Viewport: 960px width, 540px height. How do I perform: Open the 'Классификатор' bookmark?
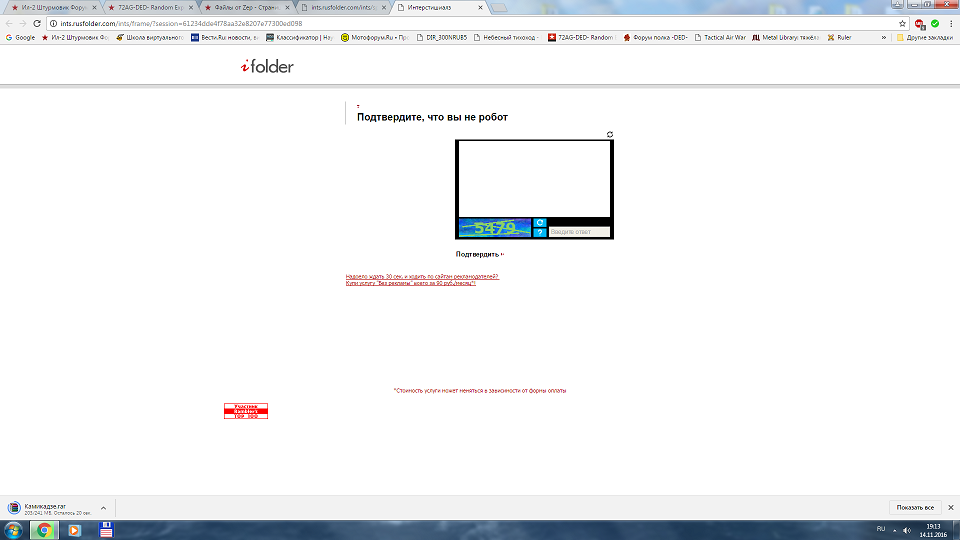coord(299,37)
